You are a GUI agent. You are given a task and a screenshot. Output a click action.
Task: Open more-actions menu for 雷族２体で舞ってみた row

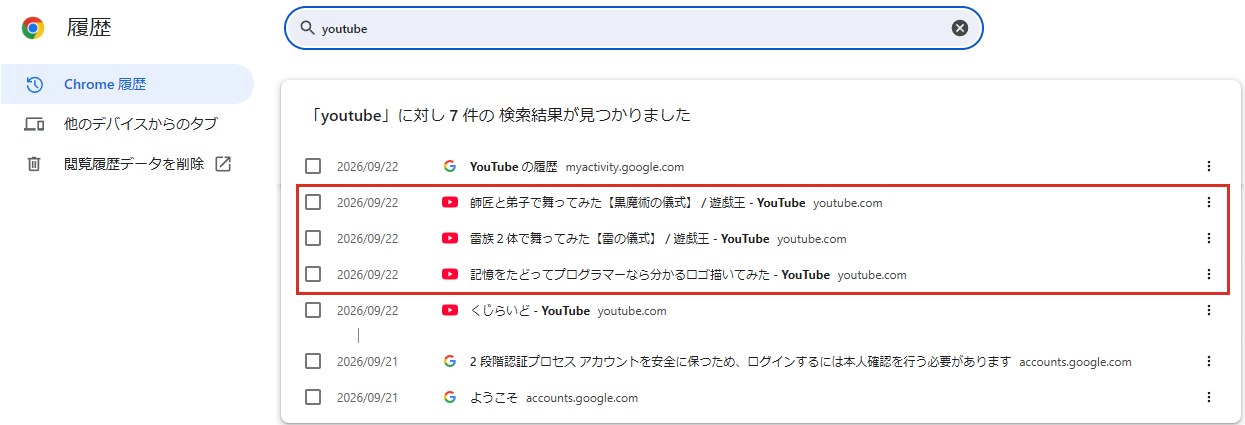click(1208, 238)
